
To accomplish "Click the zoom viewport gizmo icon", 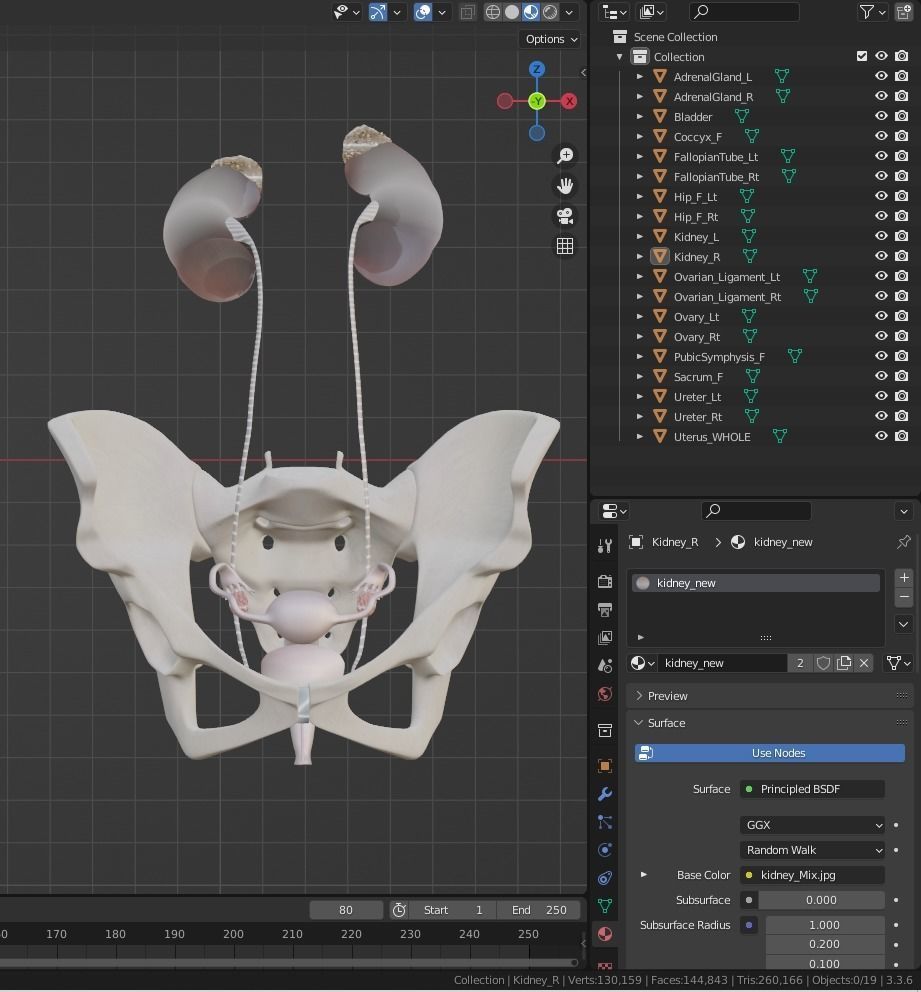I will (x=565, y=156).
